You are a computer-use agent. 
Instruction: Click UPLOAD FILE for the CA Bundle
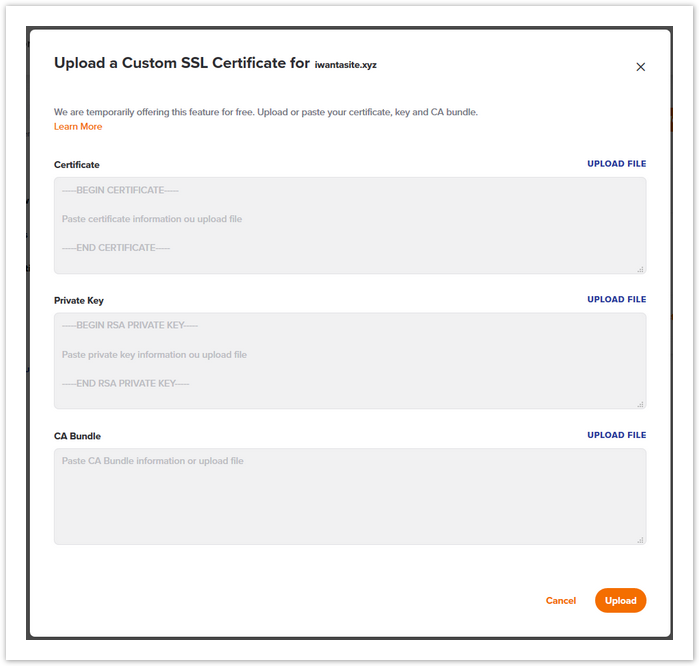[616, 435]
